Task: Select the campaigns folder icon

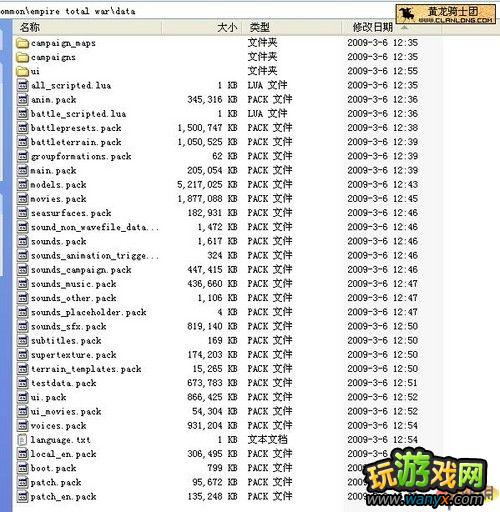Action: pyautogui.click(x=22, y=57)
